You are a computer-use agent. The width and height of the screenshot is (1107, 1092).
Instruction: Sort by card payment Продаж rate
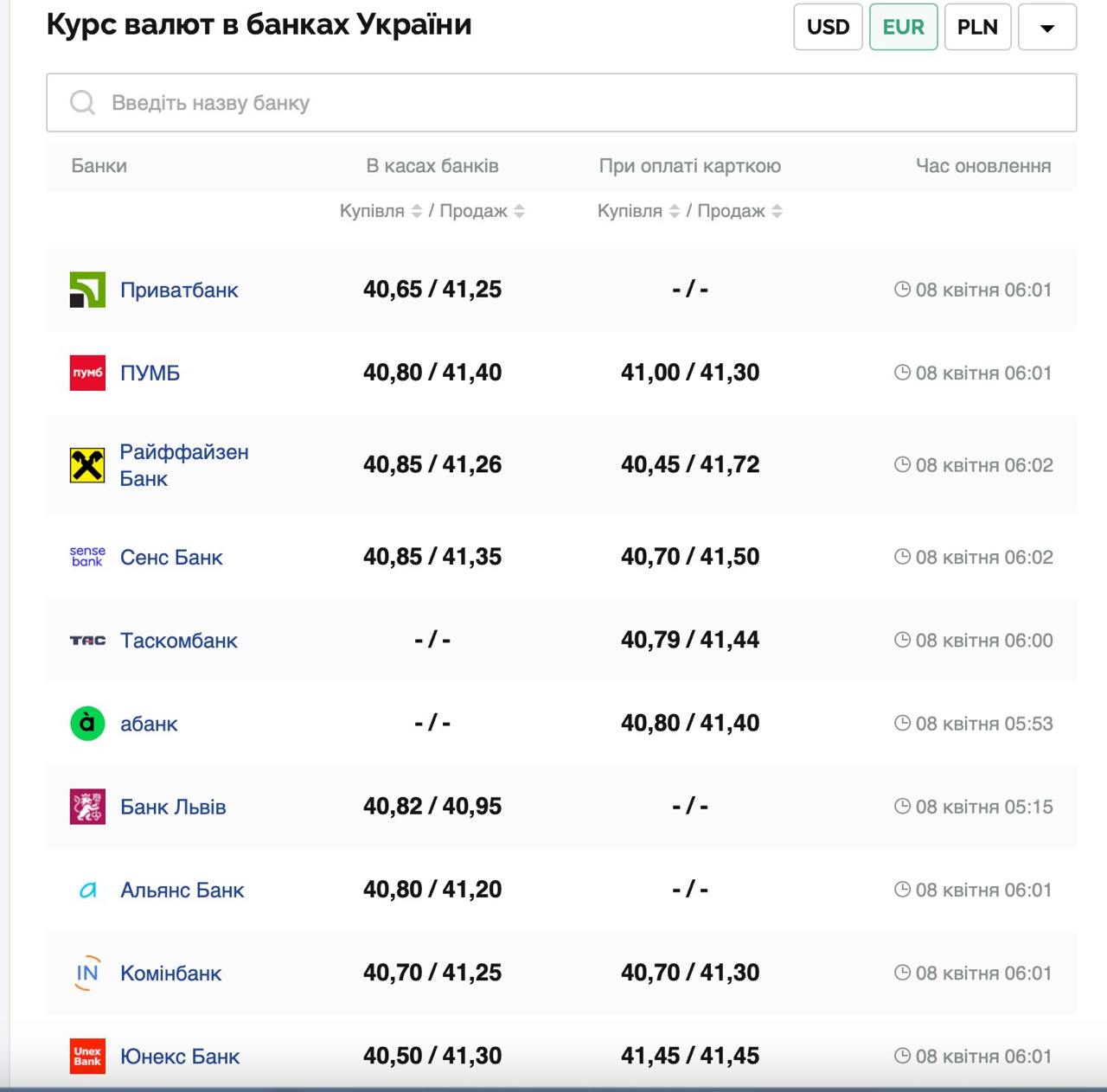point(777,211)
